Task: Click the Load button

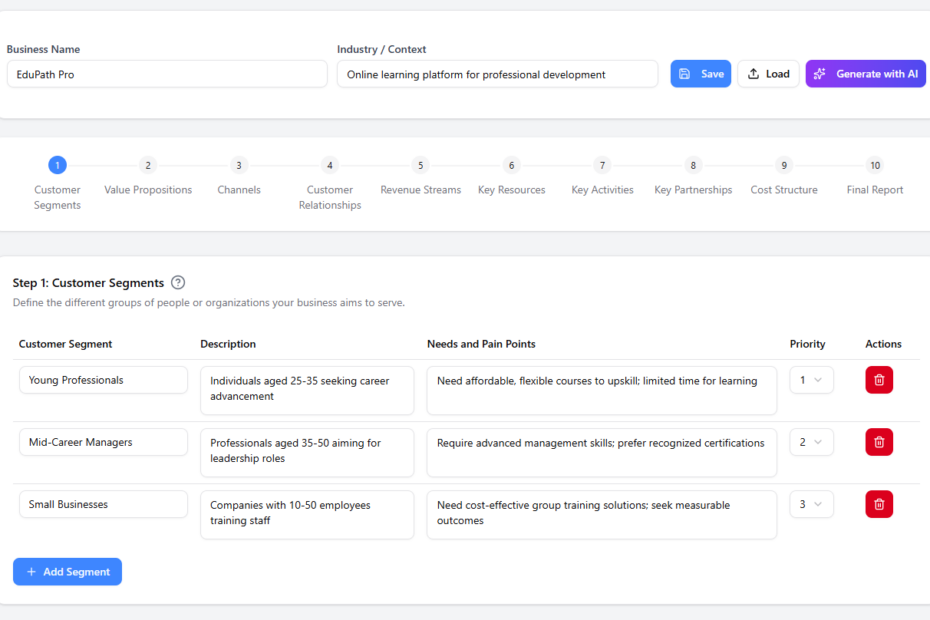Action: pyautogui.click(x=768, y=74)
